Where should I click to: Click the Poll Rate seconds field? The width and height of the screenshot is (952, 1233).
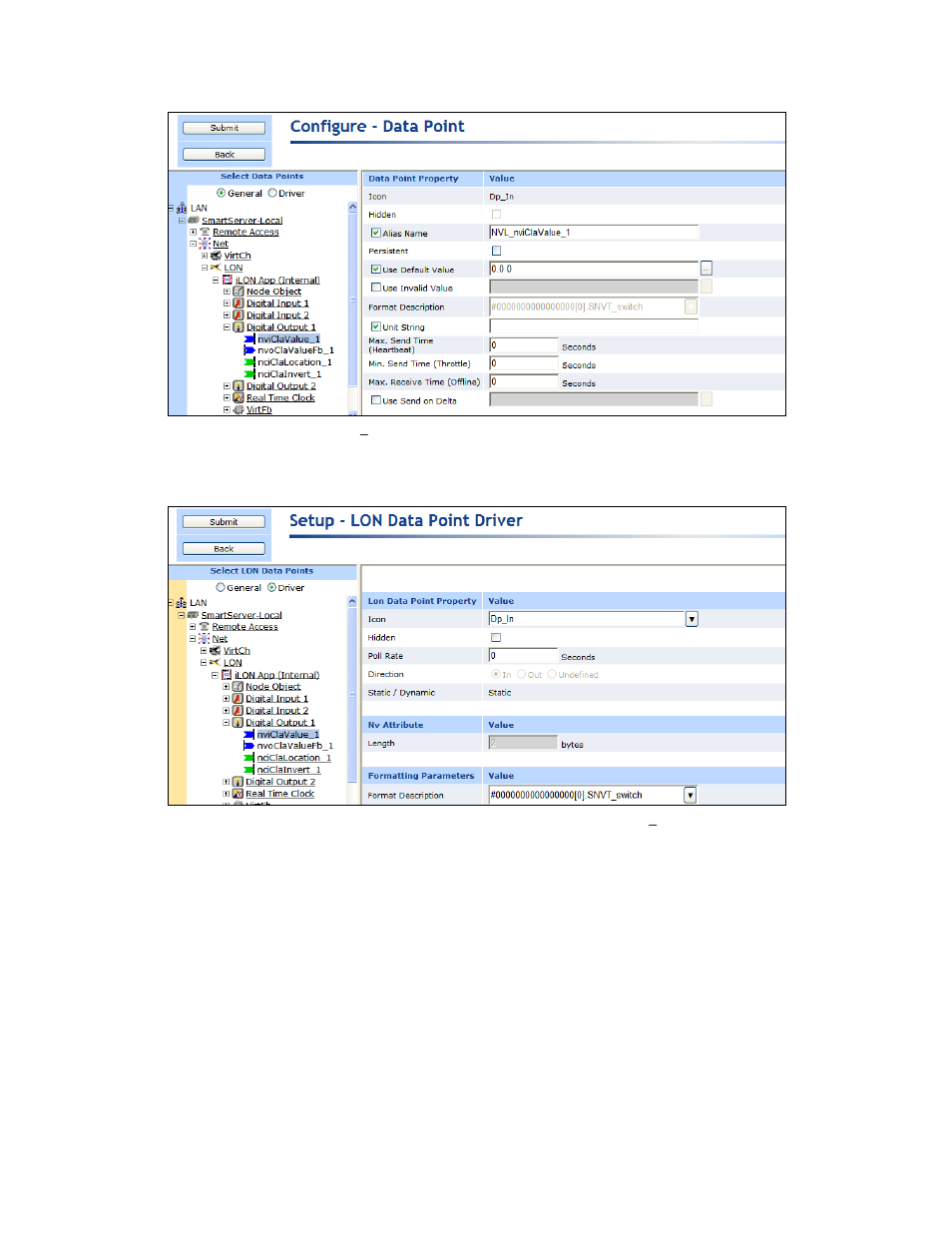pos(523,656)
